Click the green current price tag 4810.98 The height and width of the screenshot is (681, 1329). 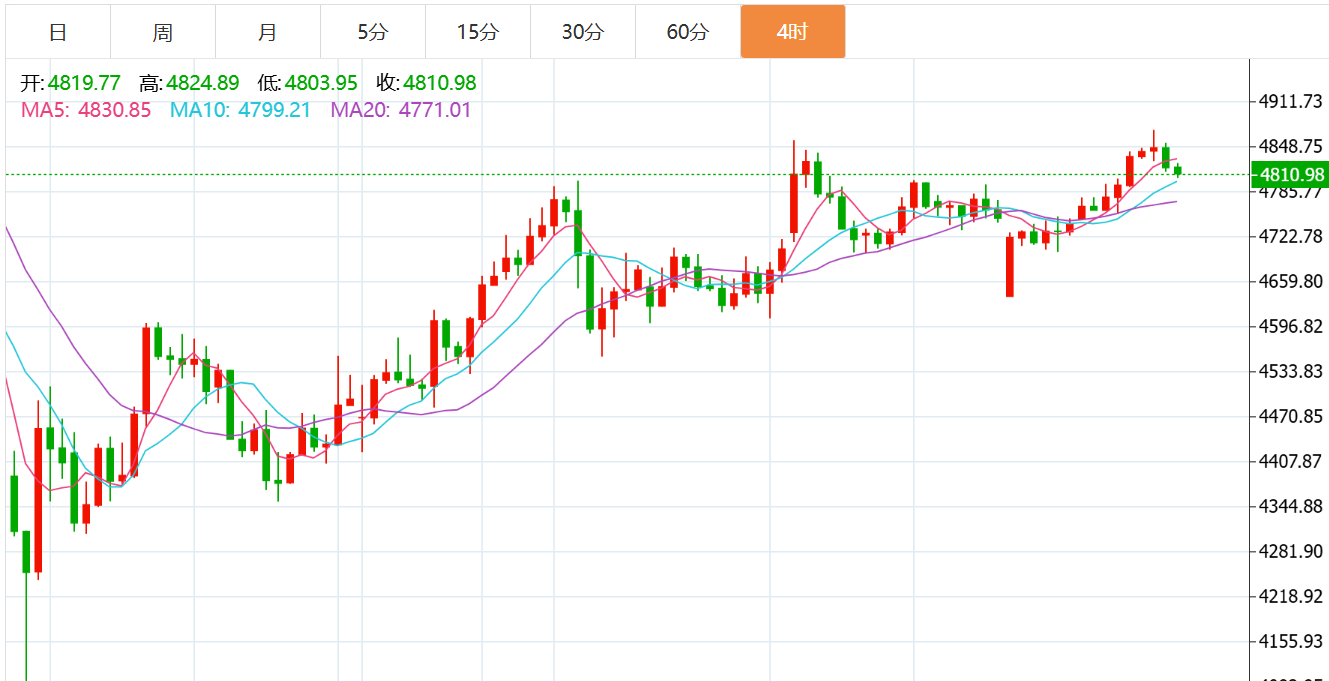[x=1288, y=175]
